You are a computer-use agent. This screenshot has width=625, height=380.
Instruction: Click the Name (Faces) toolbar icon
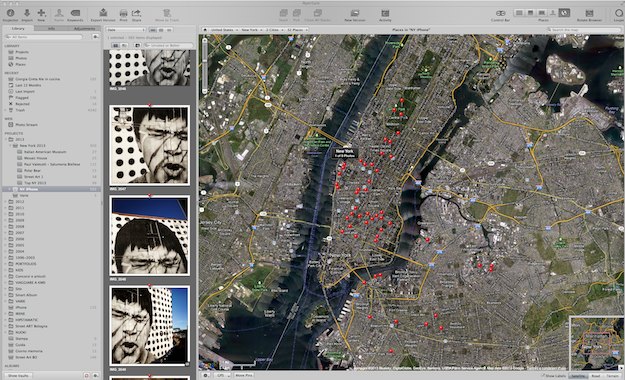pyautogui.click(x=59, y=13)
